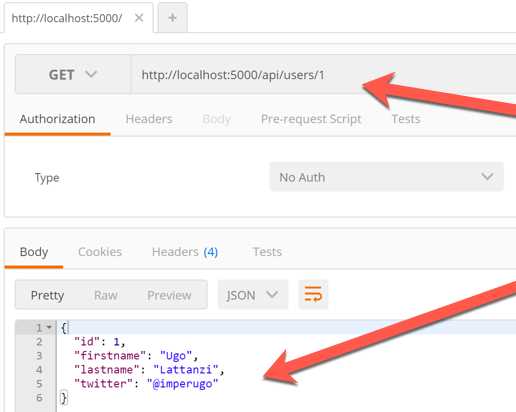This screenshot has height=412, width=516.
Task: Click the "twitter": "@imperugo" response line
Action: [x=146, y=384]
